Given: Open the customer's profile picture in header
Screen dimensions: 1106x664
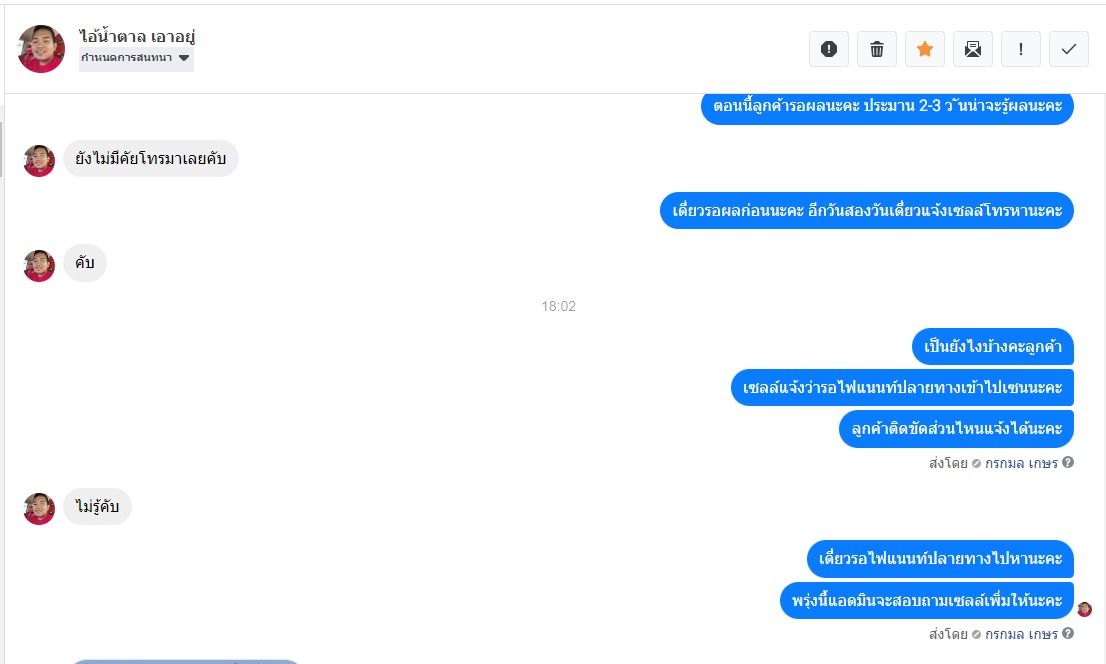Looking at the screenshot, I should tap(41, 49).
